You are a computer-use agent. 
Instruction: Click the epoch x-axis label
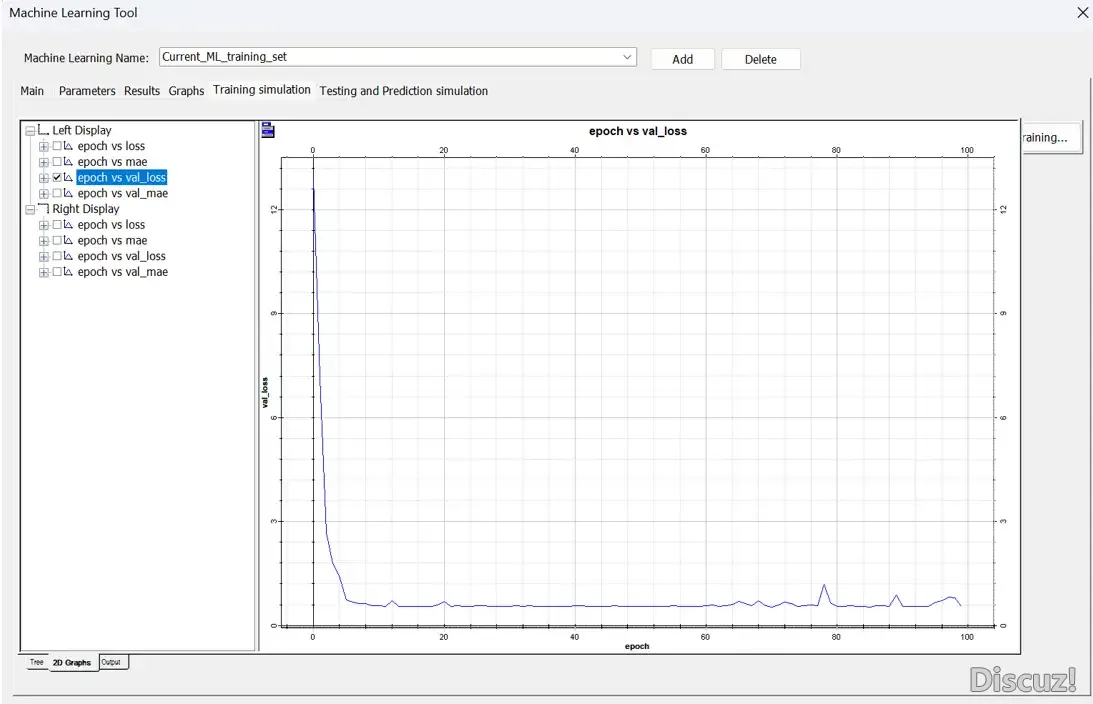pyautogui.click(x=636, y=646)
